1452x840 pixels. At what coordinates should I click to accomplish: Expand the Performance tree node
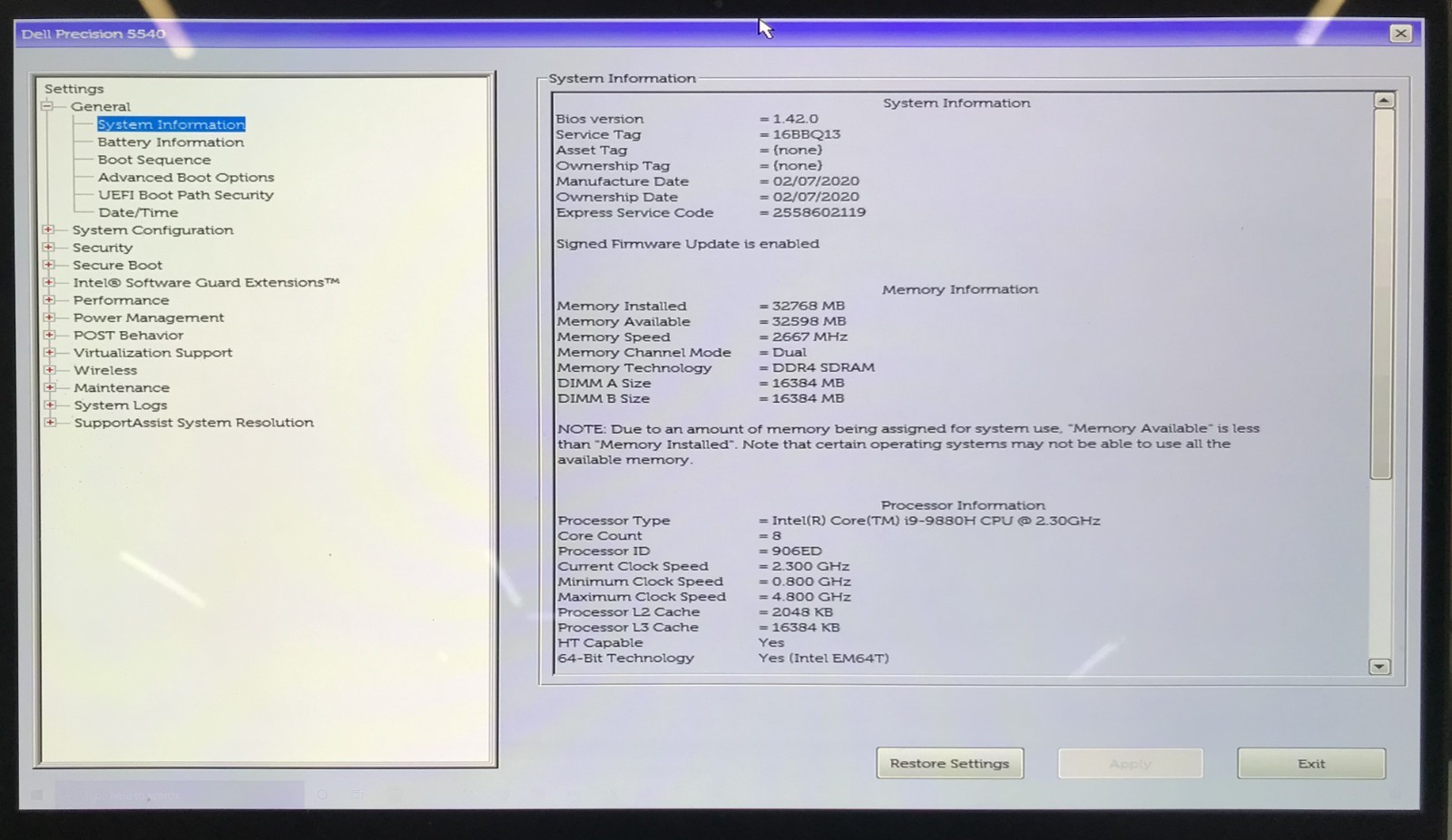click(x=49, y=299)
